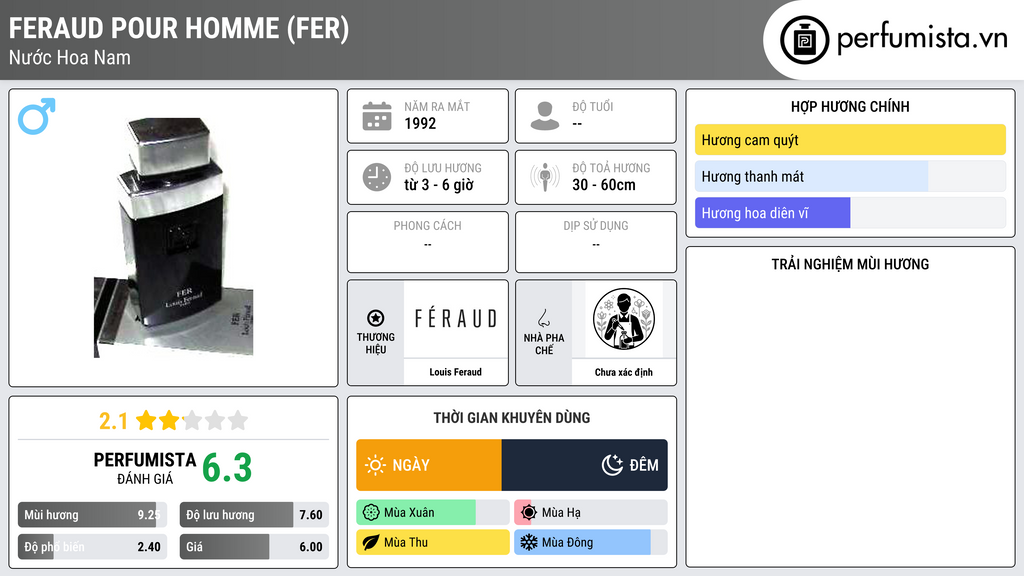Click the clock icon for Độ lưu hương

(377, 177)
